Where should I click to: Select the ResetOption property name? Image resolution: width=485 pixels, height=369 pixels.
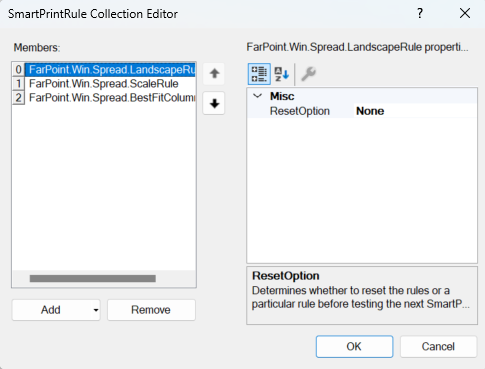pyautogui.click(x=300, y=111)
